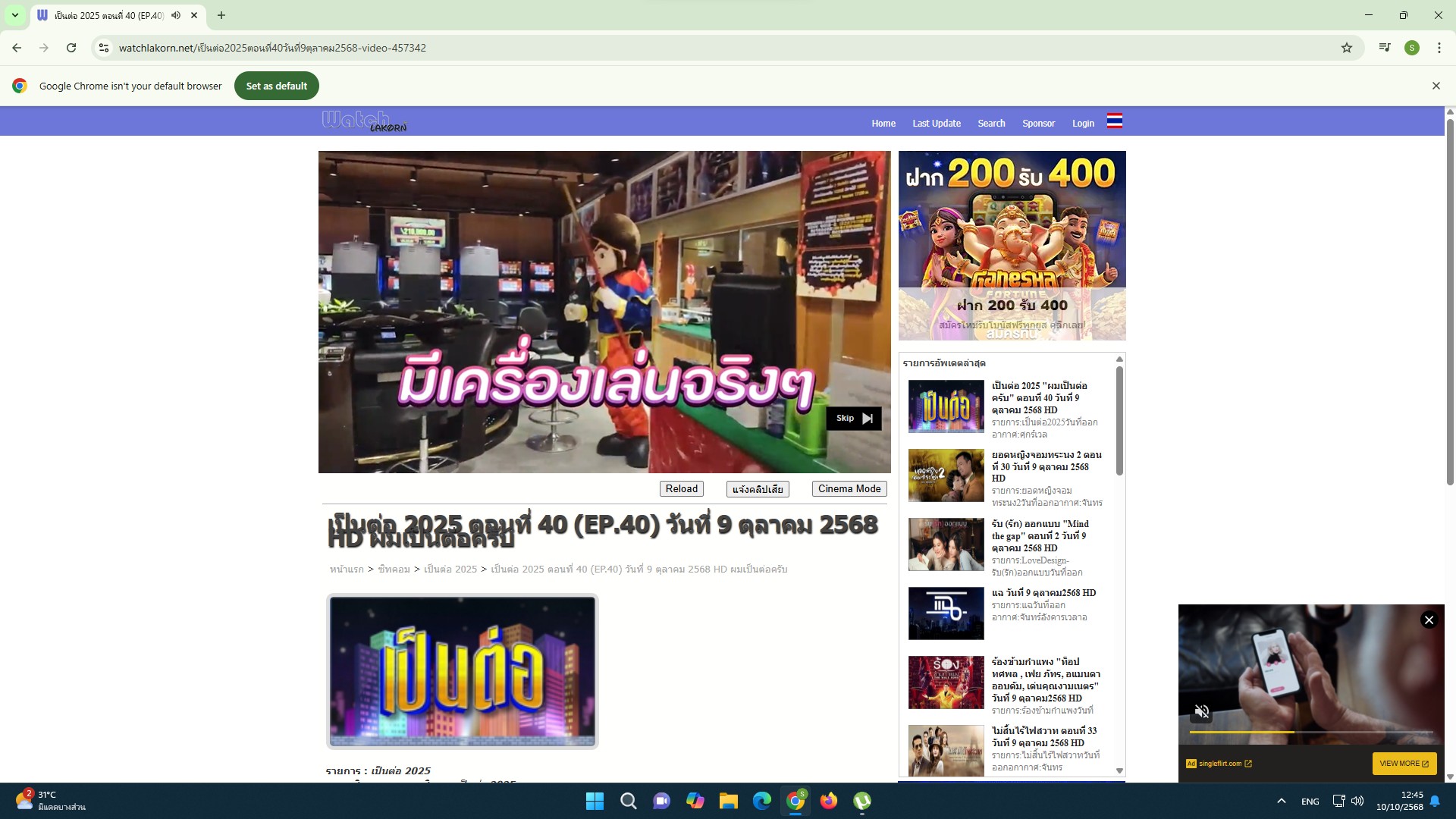Expand the tab search dropdown arrow

click(x=14, y=15)
